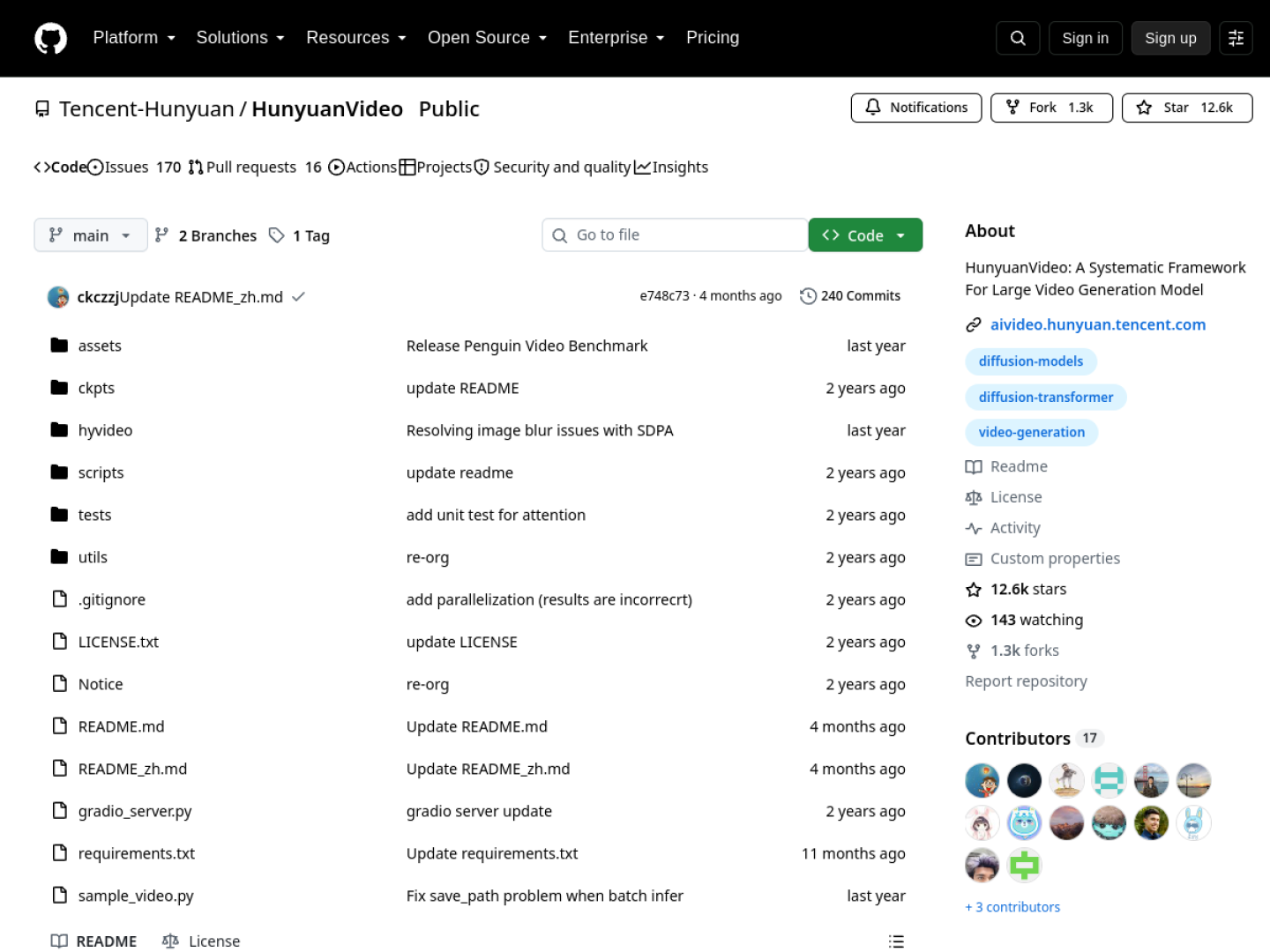Go to the Actions tab
1270x952 pixels.
click(362, 167)
